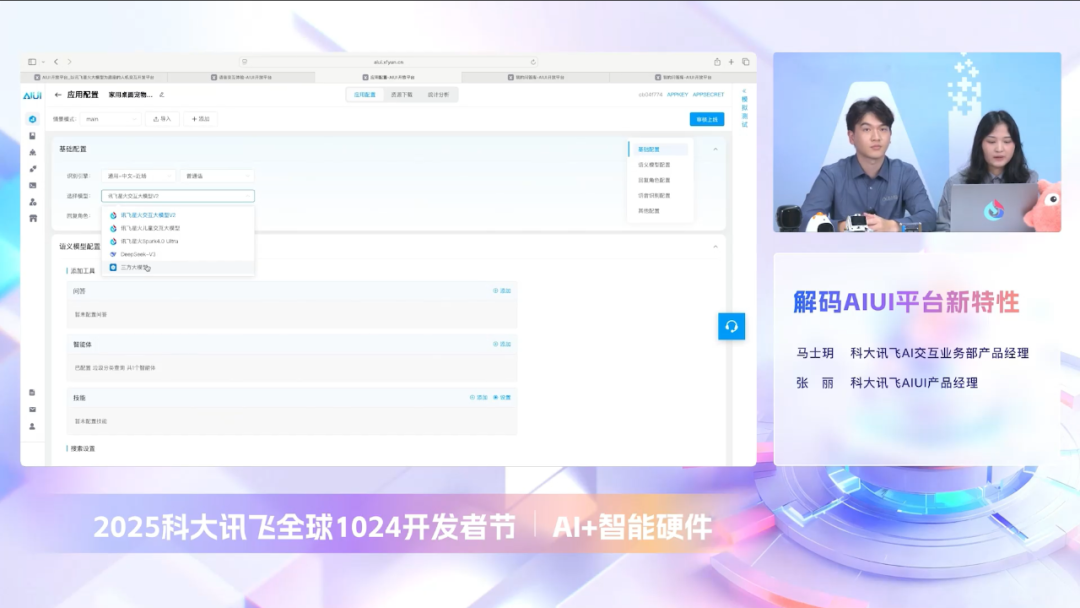The height and width of the screenshot is (608, 1080).
Task: Click 设置 in the 技能 row
Action: pos(502,397)
